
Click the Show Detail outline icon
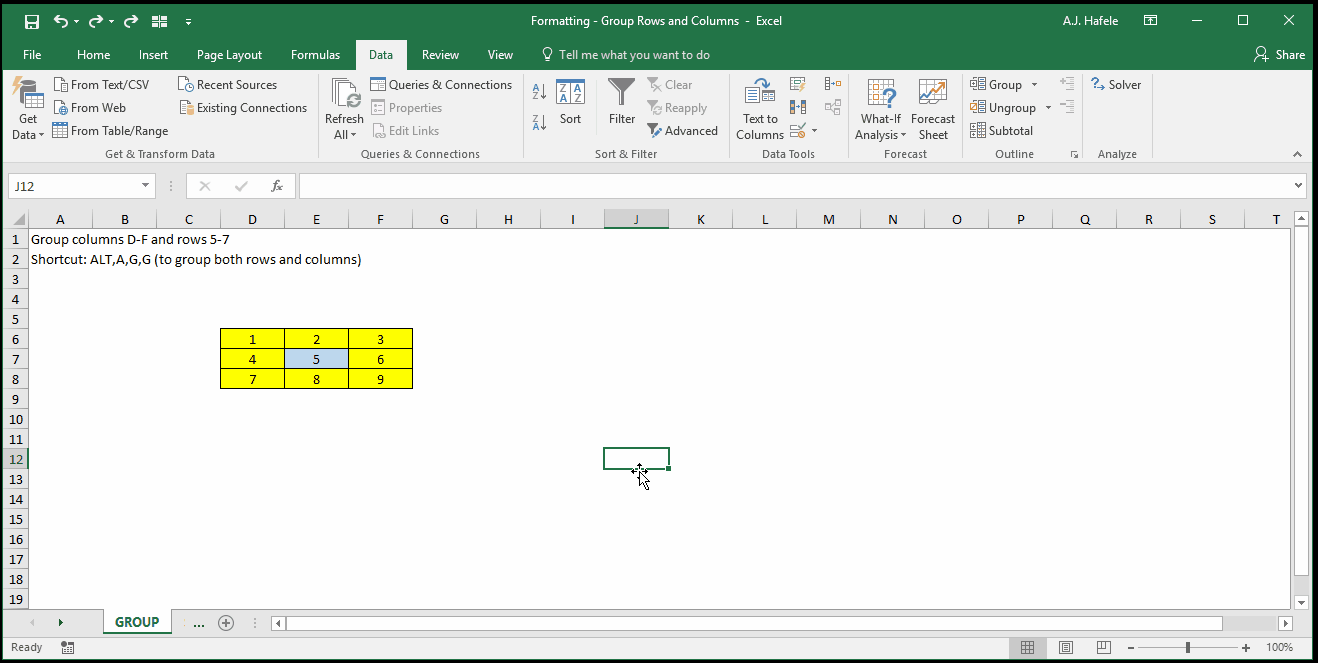[x=1067, y=84]
